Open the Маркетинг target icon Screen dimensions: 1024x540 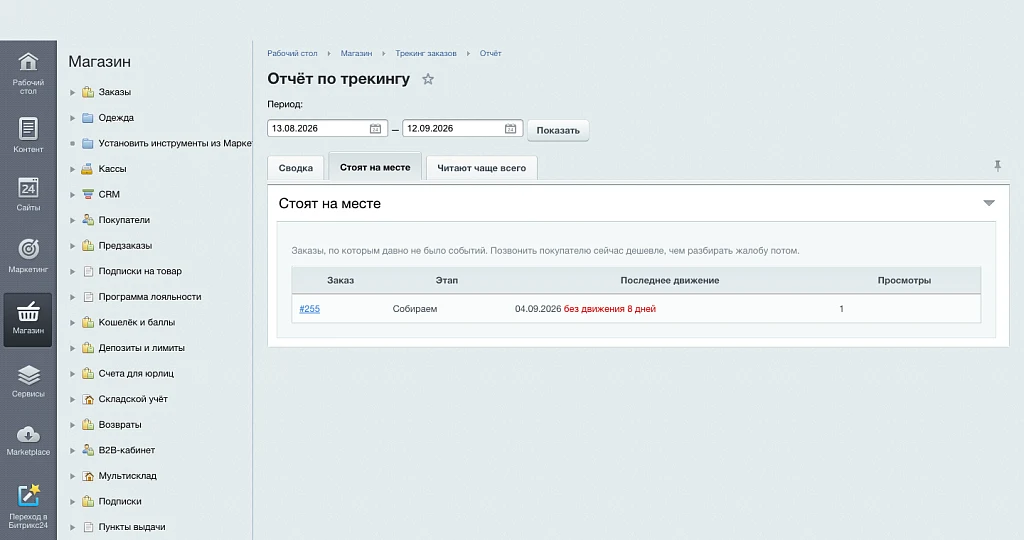[x=28, y=249]
